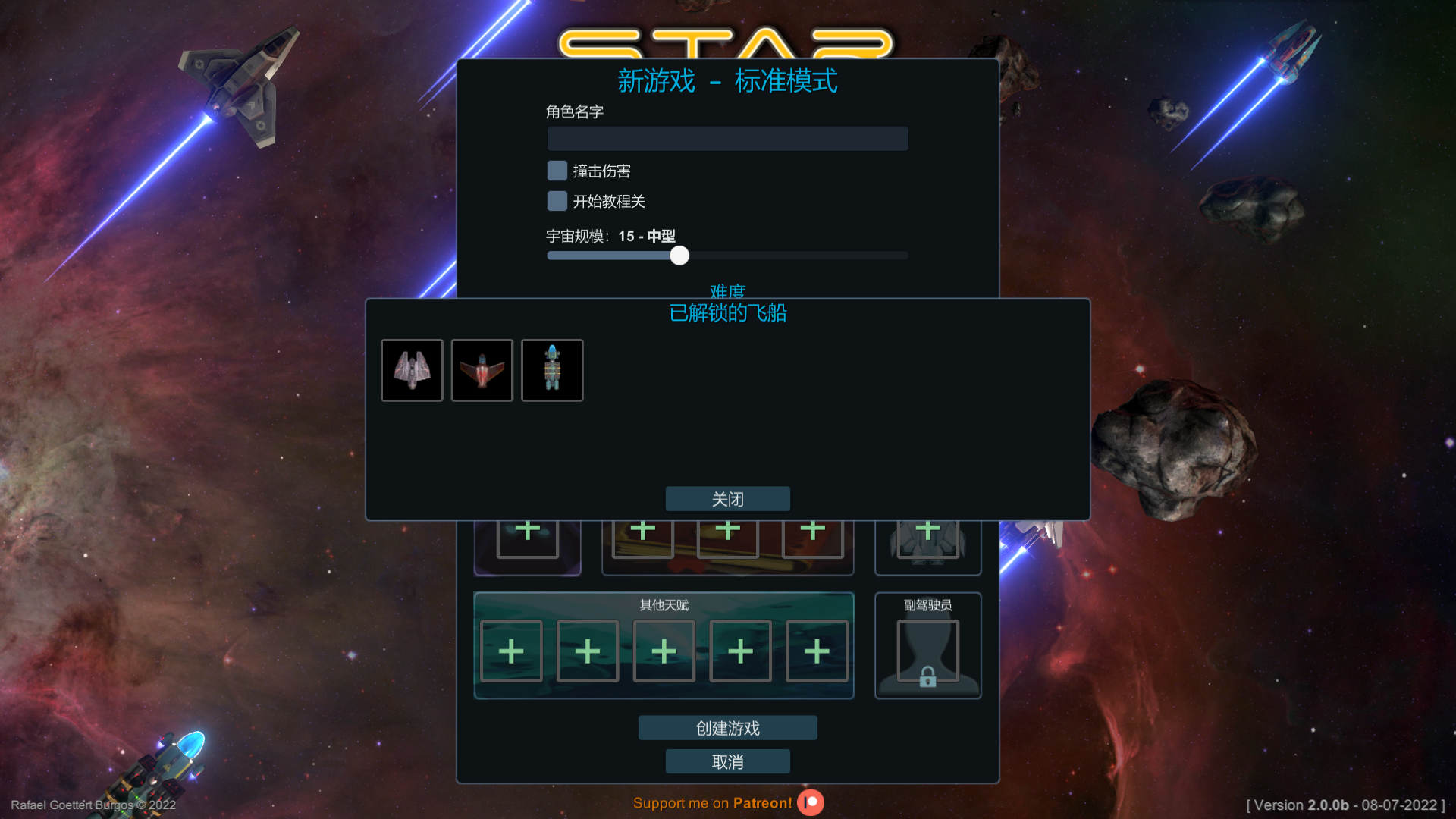Open Patreon icon at the bottom

coord(811,802)
